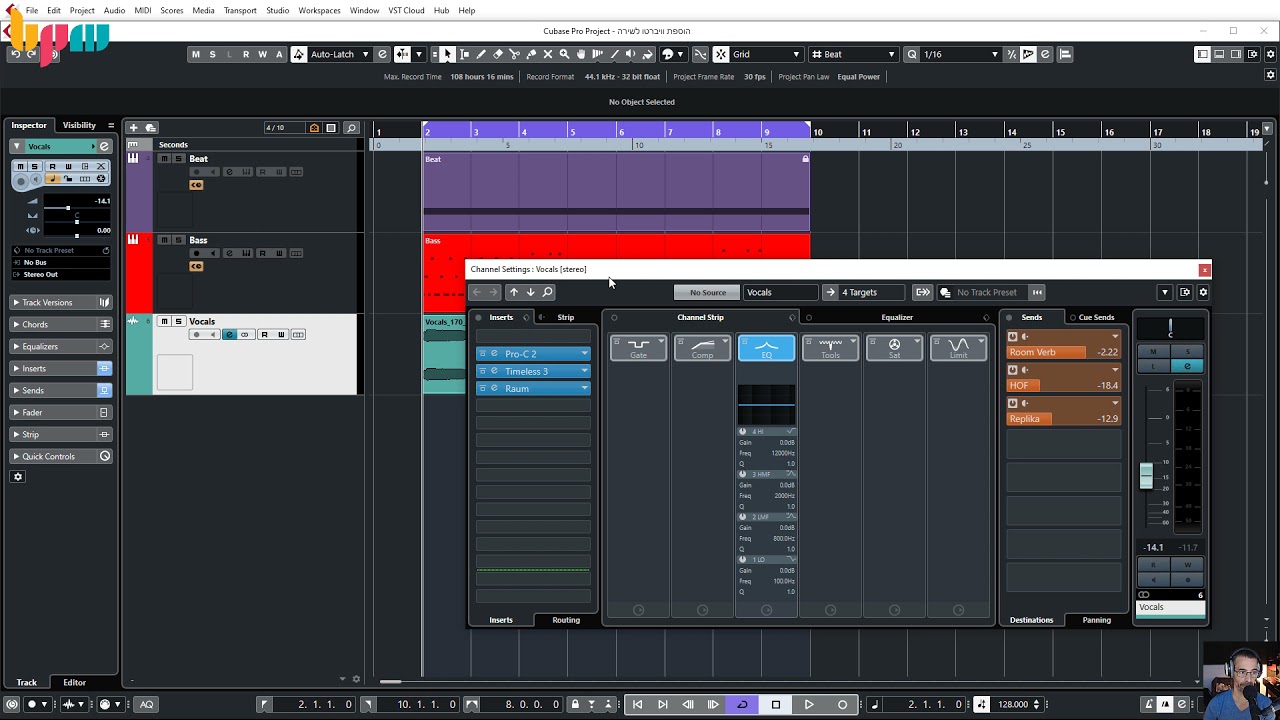Screen dimensions: 1280x720
Task: Click the Tools strip module icon
Action: point(830,347)
